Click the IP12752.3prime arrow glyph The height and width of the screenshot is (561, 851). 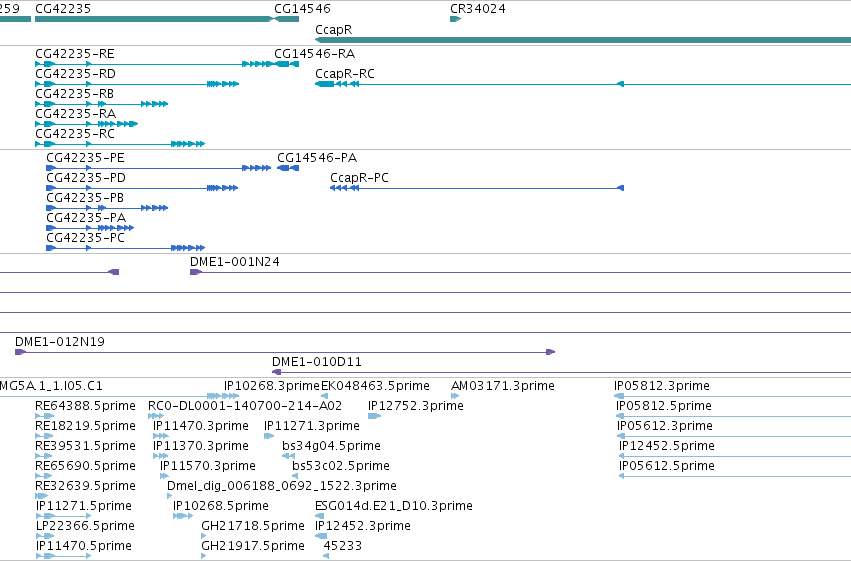[374, 416]
